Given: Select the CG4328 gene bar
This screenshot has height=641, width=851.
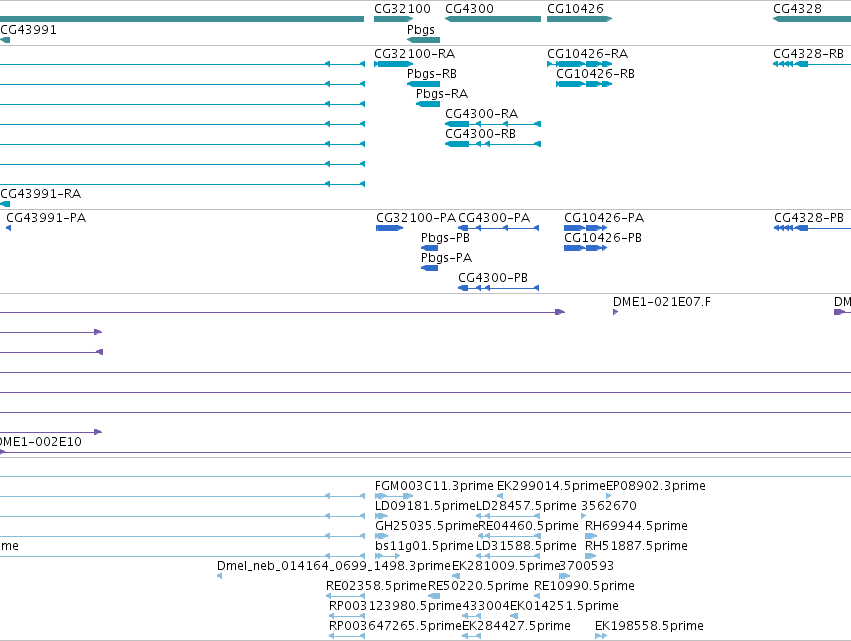Looking at the screenshot, I should tap(812, 19).
